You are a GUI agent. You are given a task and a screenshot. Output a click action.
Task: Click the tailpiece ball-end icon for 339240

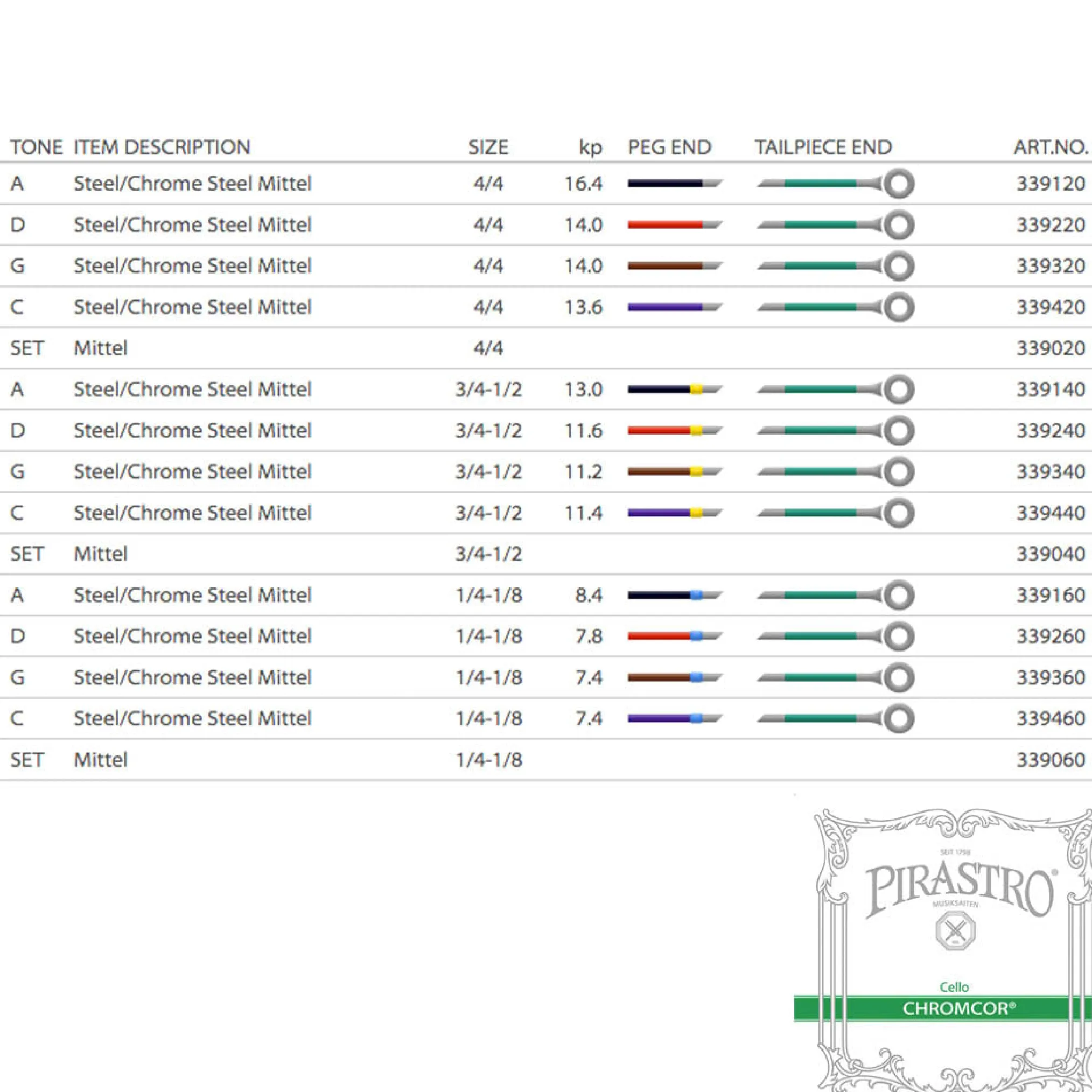[x=835, y=431]
